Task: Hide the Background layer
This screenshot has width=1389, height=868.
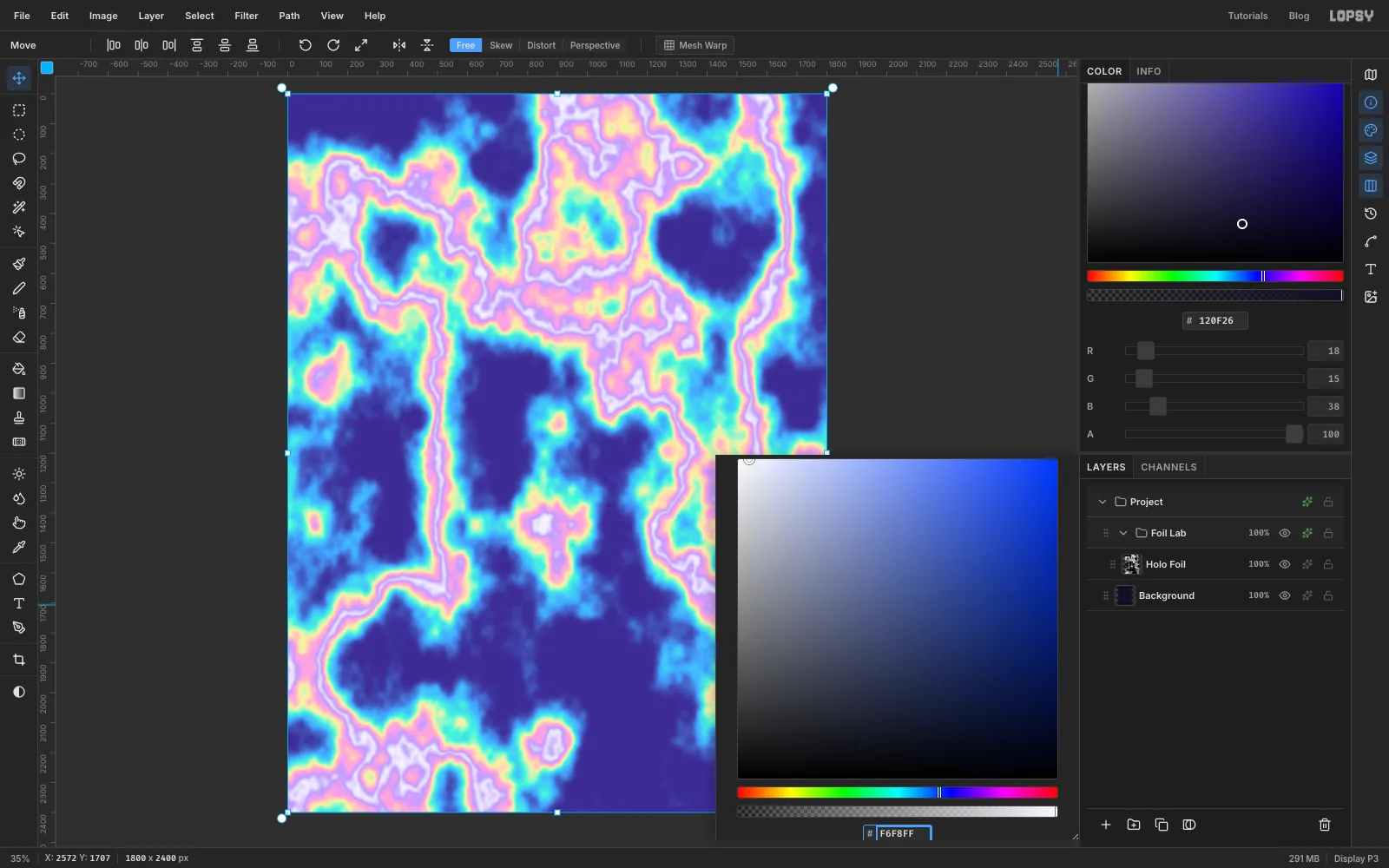Action: tap(1285, 595)
